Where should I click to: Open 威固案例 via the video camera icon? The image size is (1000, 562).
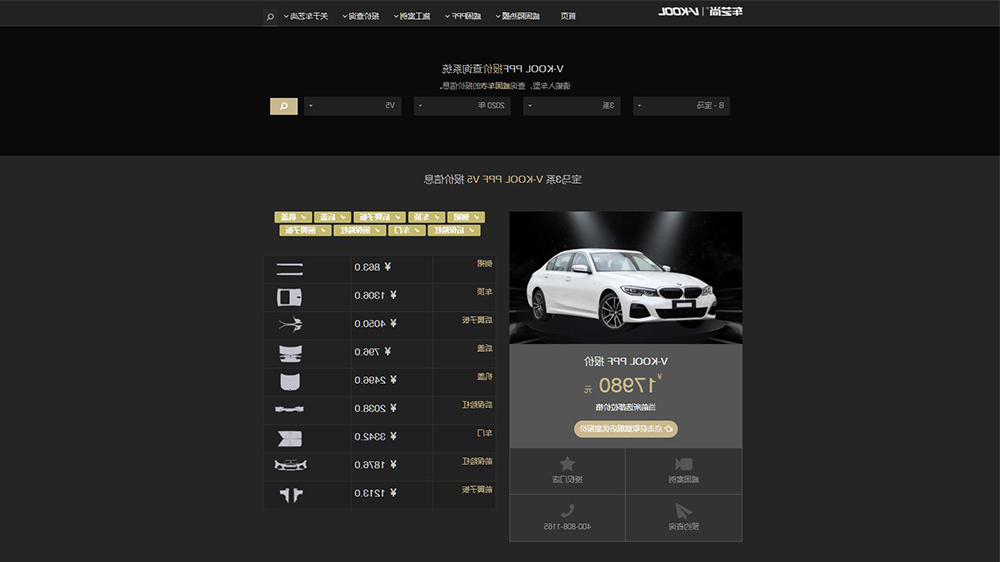tap(684, 464)
